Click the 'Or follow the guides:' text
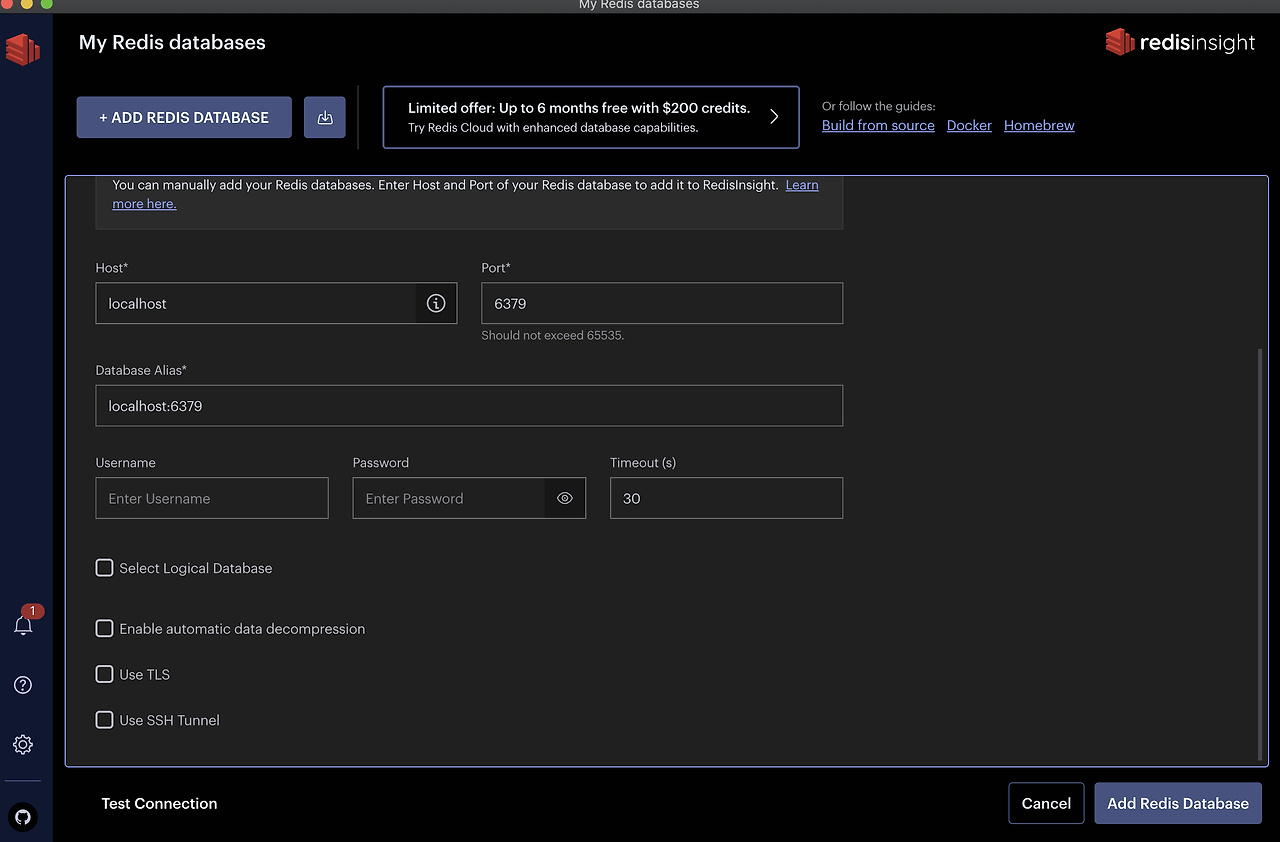This screenshot has width=1280, height=842. tap(878, 106)
